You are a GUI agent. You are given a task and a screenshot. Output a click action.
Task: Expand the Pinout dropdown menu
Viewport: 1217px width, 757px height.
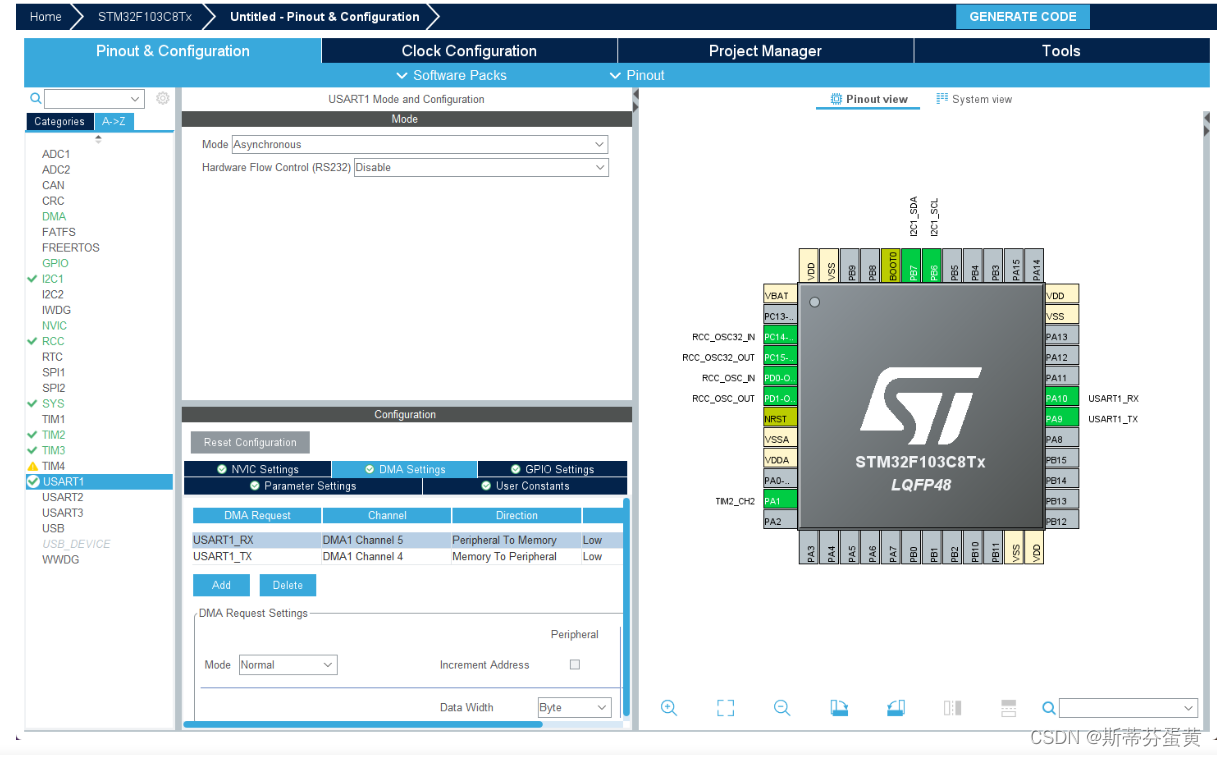coord(637,75)
